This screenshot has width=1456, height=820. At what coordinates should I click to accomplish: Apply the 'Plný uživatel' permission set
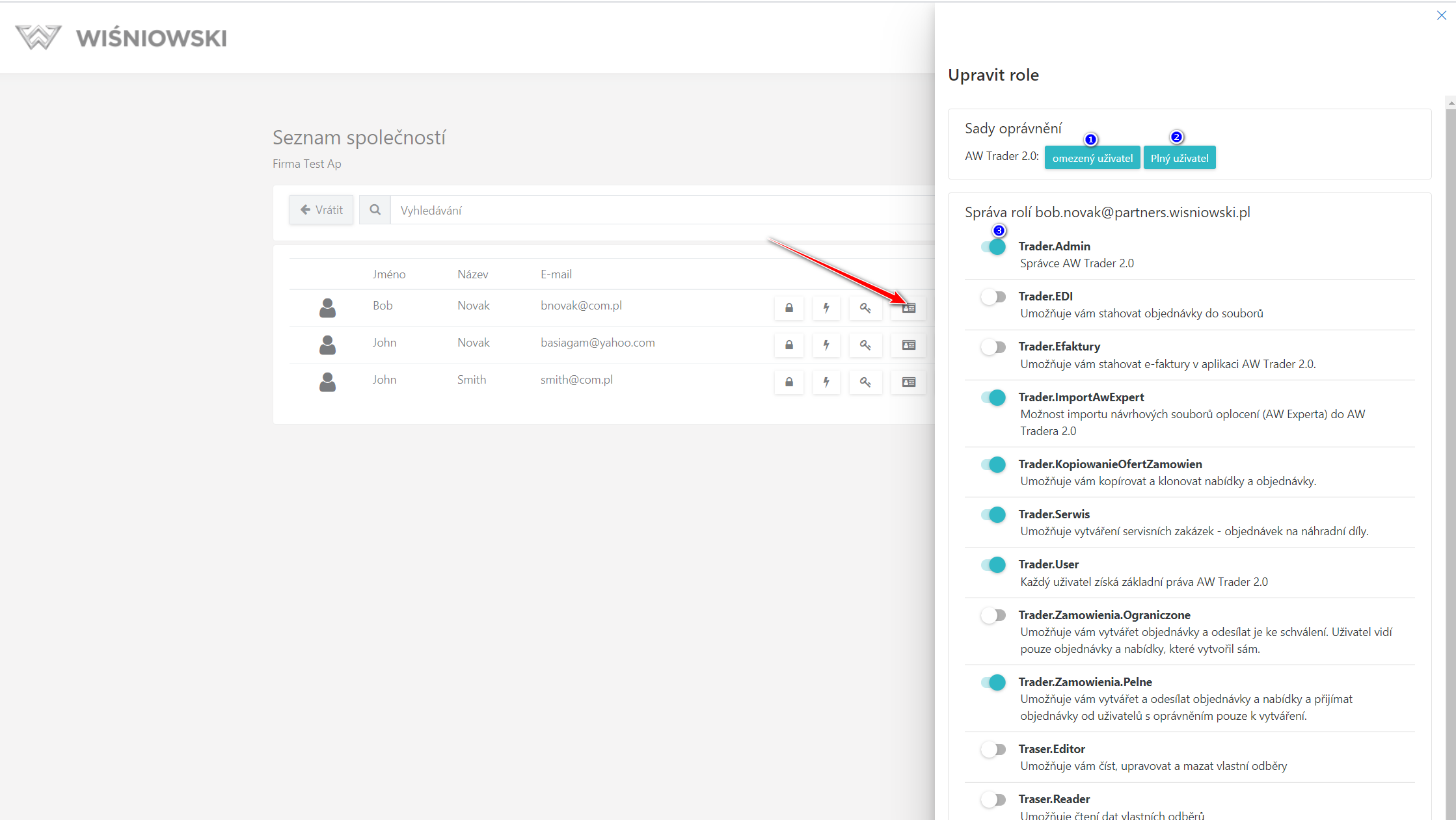point(1179,158)
